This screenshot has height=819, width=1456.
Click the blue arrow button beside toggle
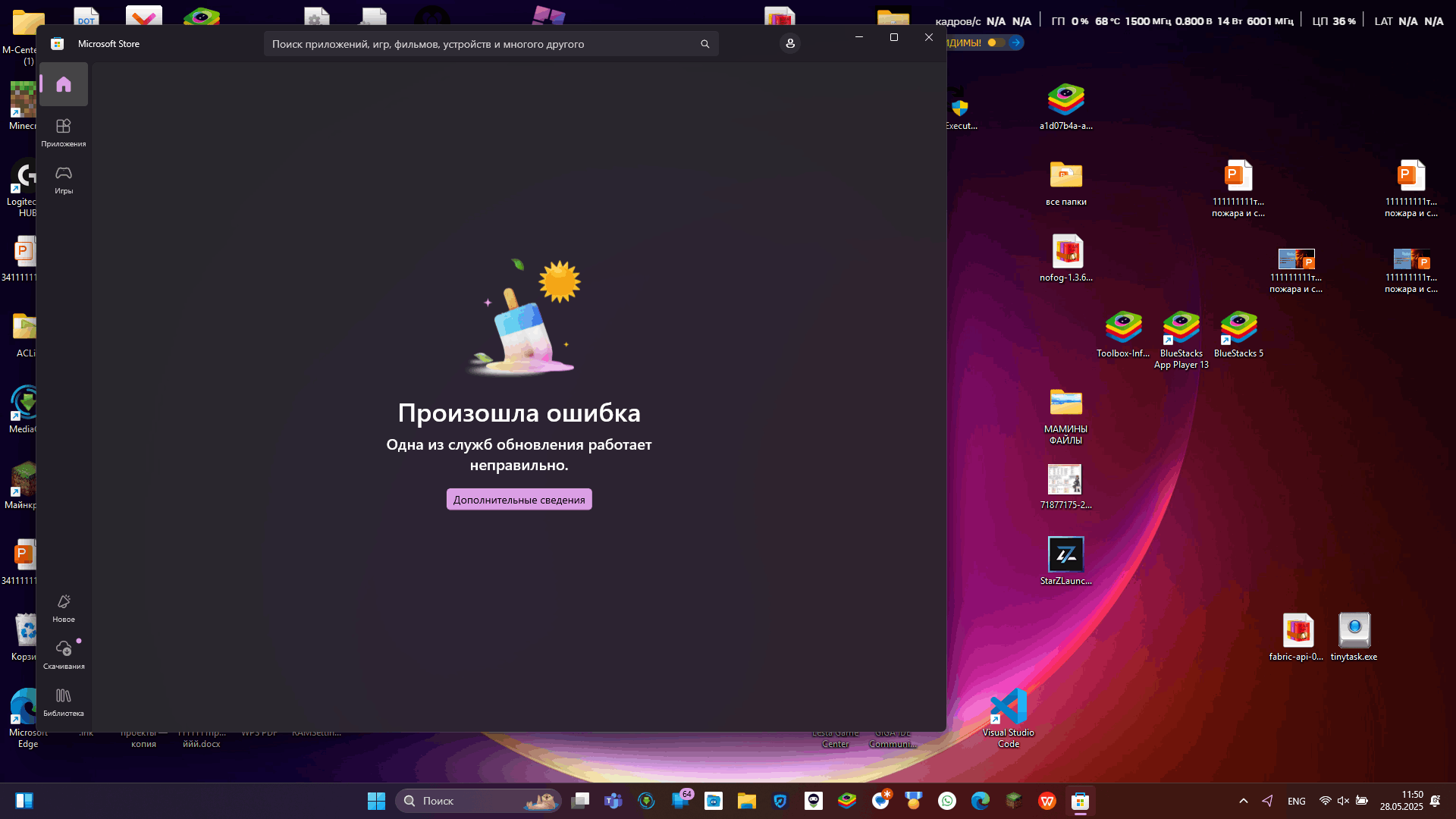pos(1016,42)
